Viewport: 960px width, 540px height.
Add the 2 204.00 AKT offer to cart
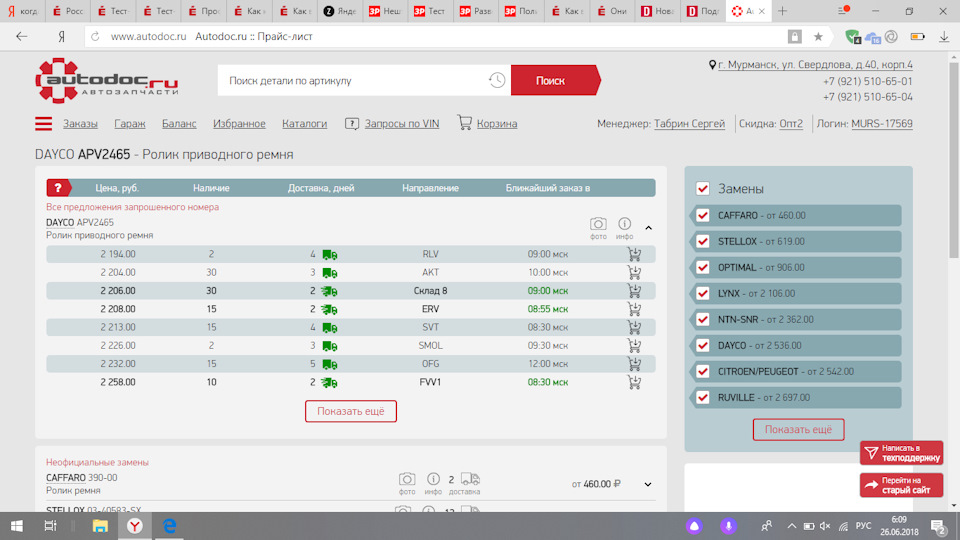pyautogui.click(x=634, y=272)
